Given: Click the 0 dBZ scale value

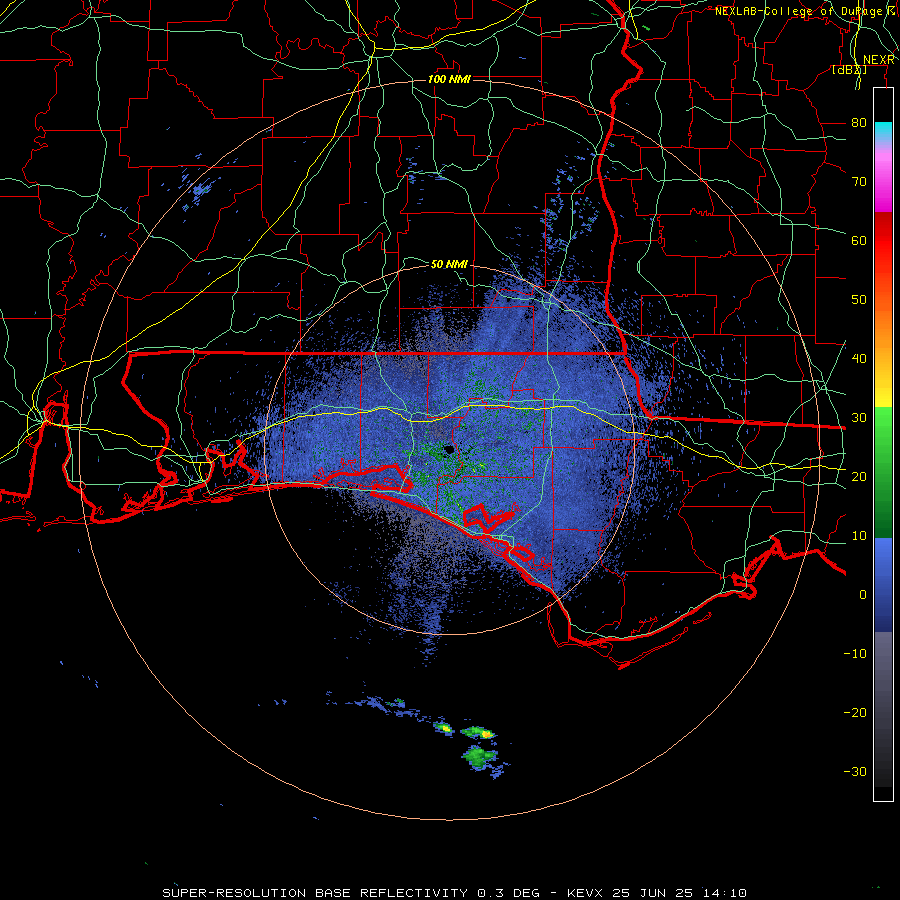Looking at the screenshot, I should tap(863, 595).
